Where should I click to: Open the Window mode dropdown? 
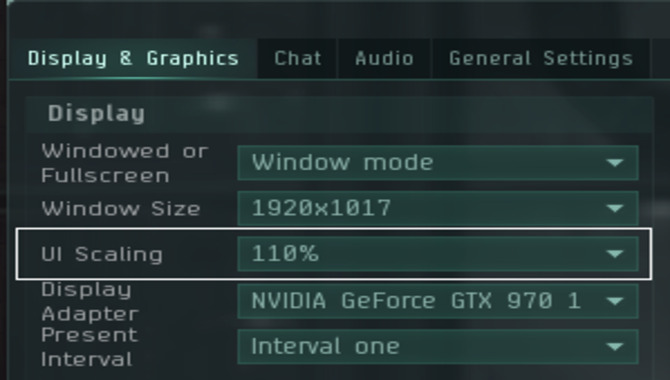point(438,163)
